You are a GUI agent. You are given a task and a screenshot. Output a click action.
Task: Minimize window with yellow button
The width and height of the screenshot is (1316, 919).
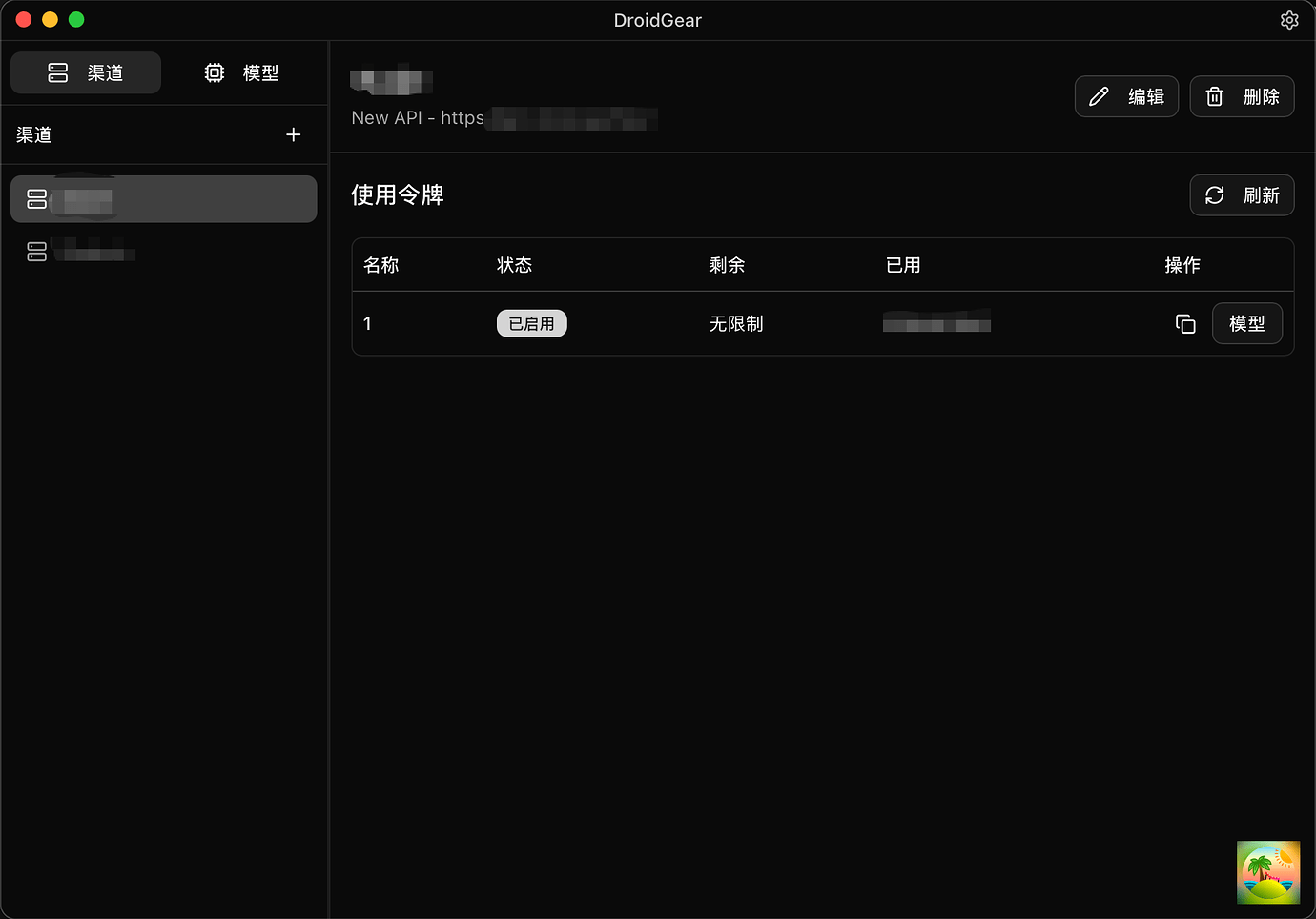50,19
